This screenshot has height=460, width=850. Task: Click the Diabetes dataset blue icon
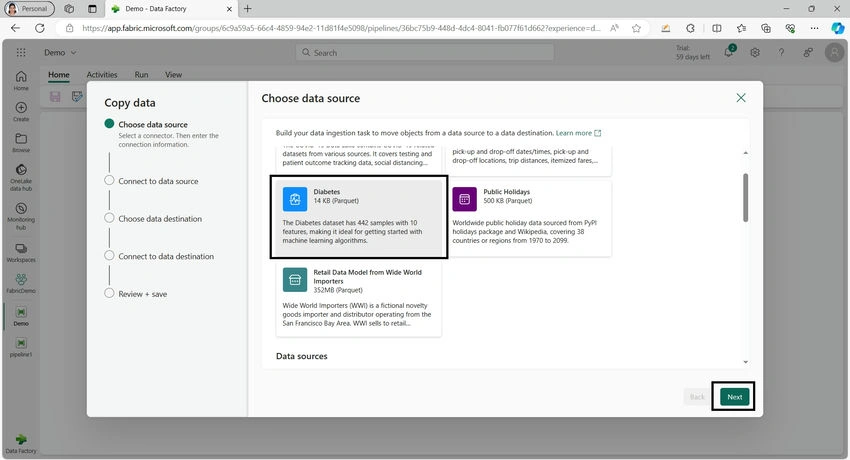pyautogui.click(x=295, y=199)
